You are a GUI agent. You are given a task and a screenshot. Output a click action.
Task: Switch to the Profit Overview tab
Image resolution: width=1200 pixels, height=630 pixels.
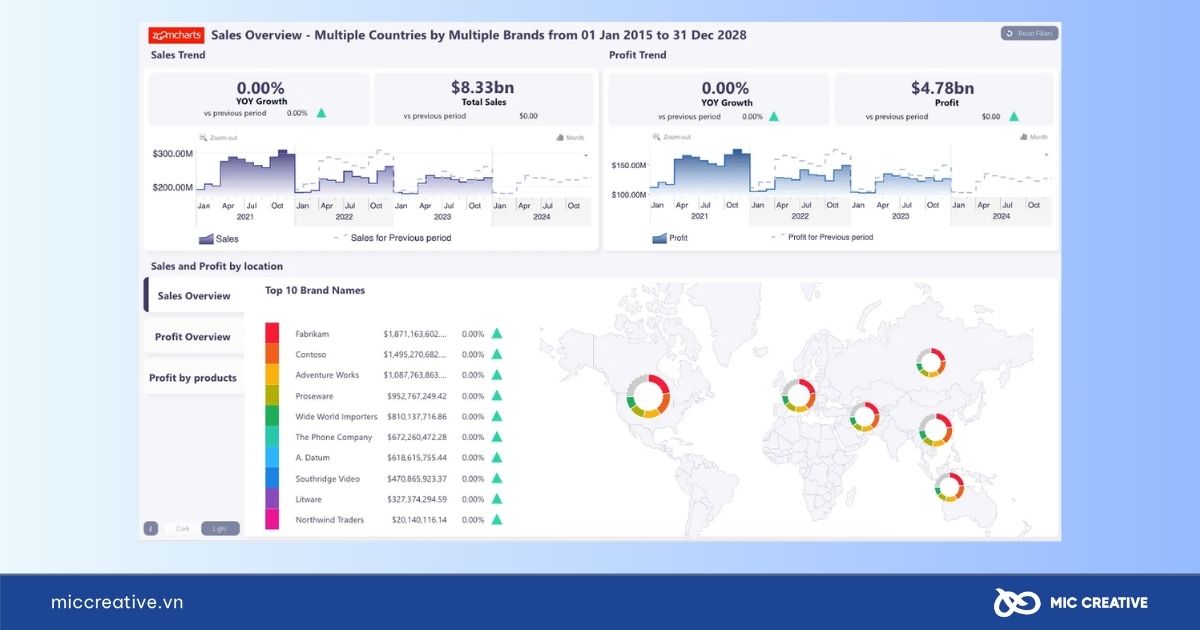pyautogui.click(x=194, y=337)
